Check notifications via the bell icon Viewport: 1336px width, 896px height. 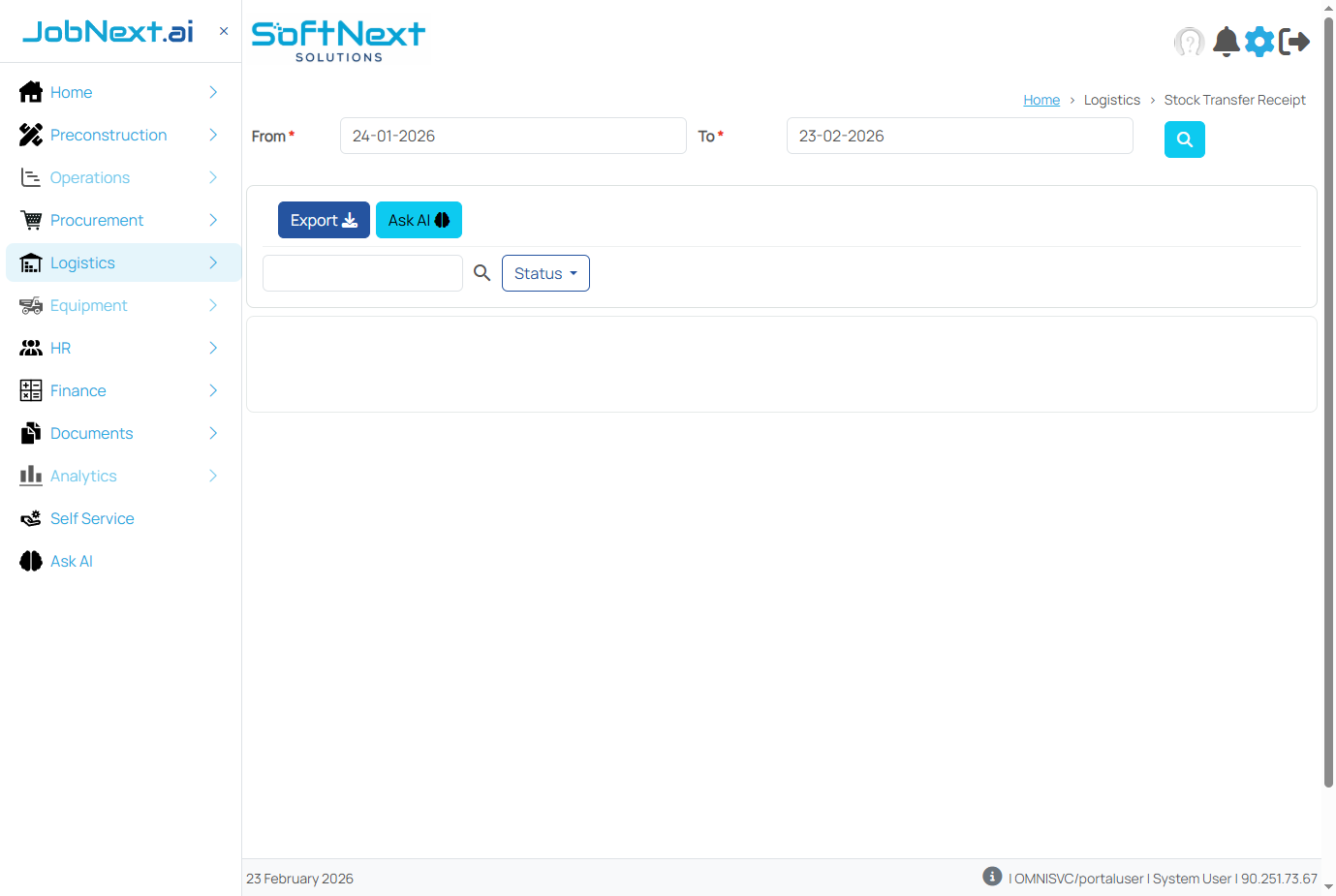pyautogui.click(x=1226, y=42)
